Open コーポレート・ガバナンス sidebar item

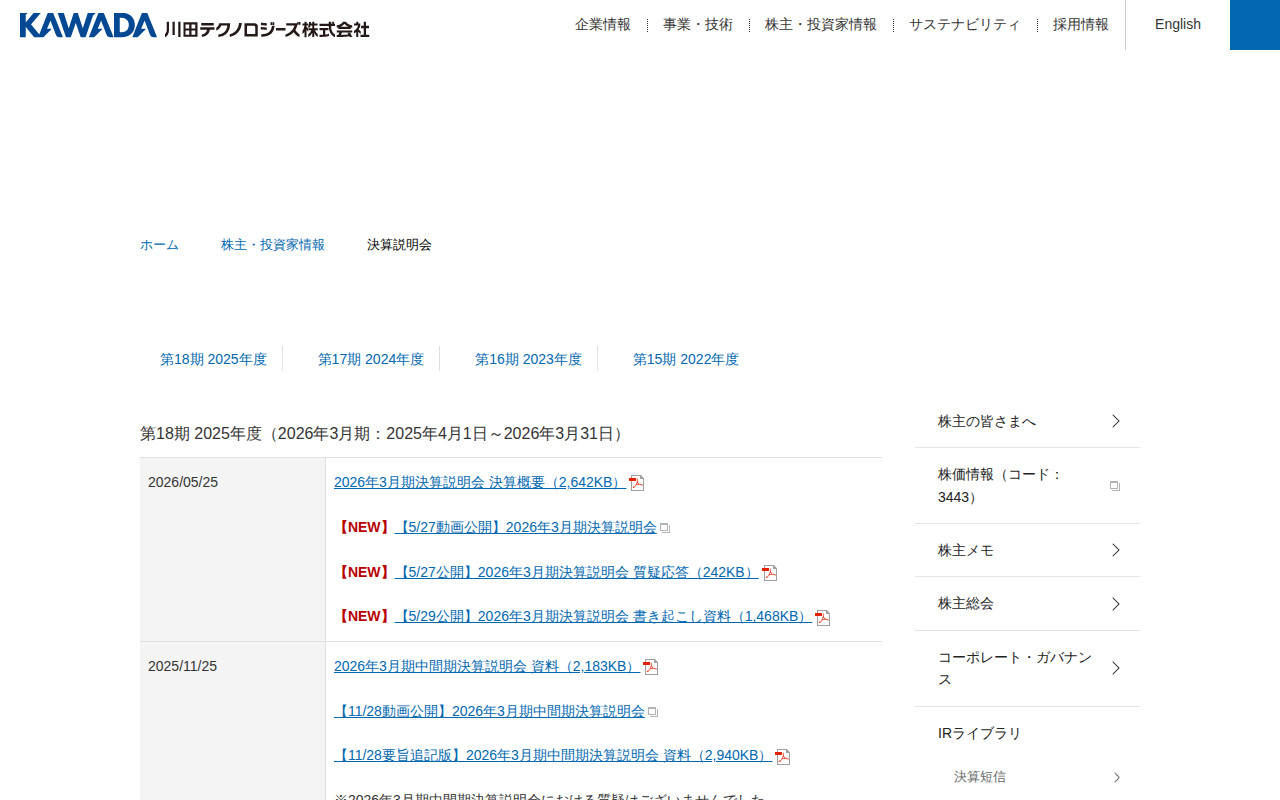1027,669
